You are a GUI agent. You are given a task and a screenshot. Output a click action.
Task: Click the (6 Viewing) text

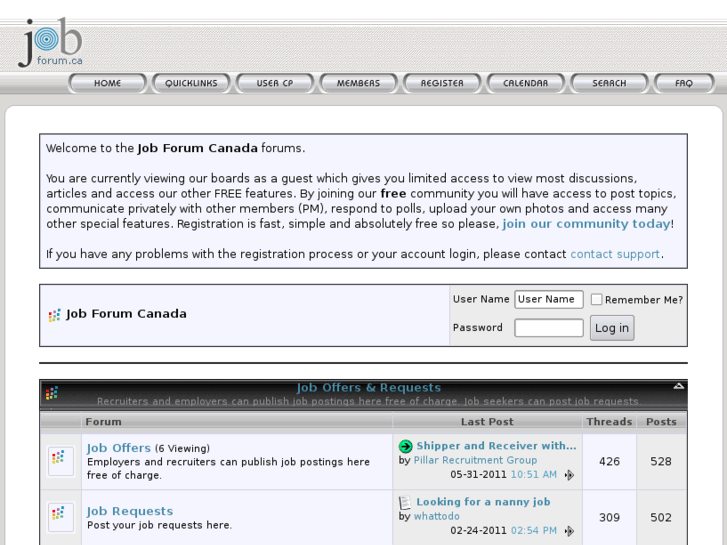[x=182, y=449]
